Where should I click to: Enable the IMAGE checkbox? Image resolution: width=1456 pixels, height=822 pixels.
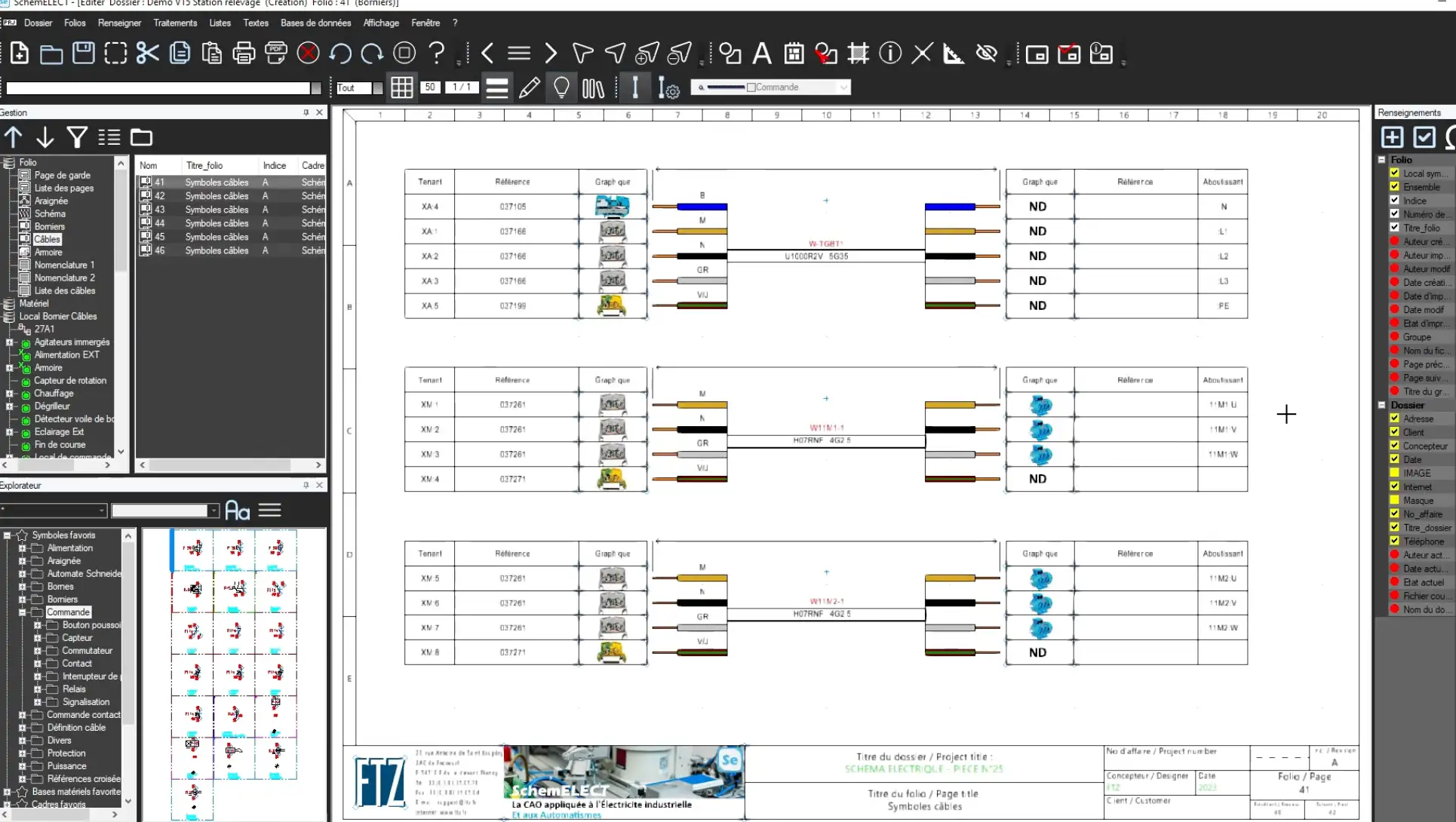1395,473
